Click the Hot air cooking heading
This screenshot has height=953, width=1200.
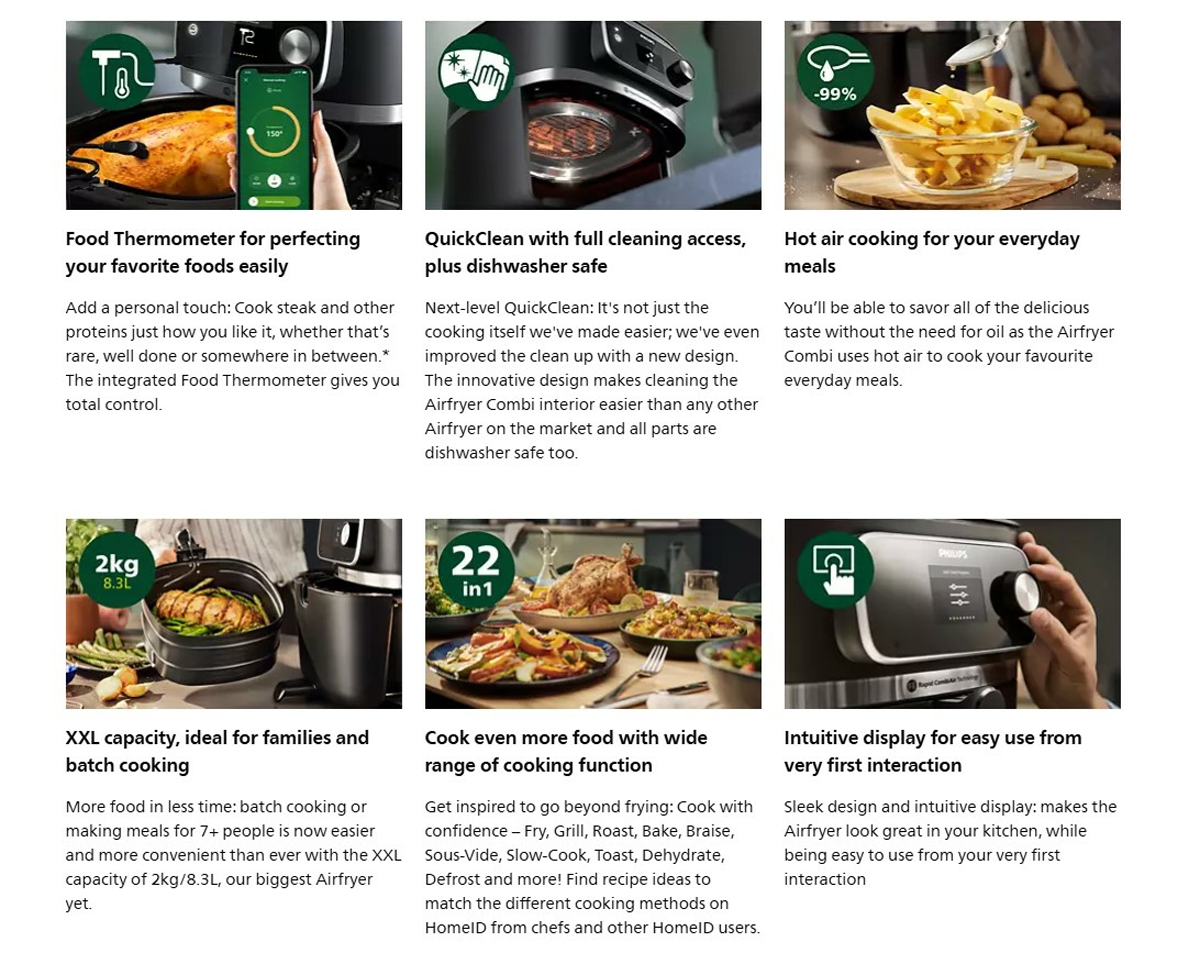(x=932, y=252)
